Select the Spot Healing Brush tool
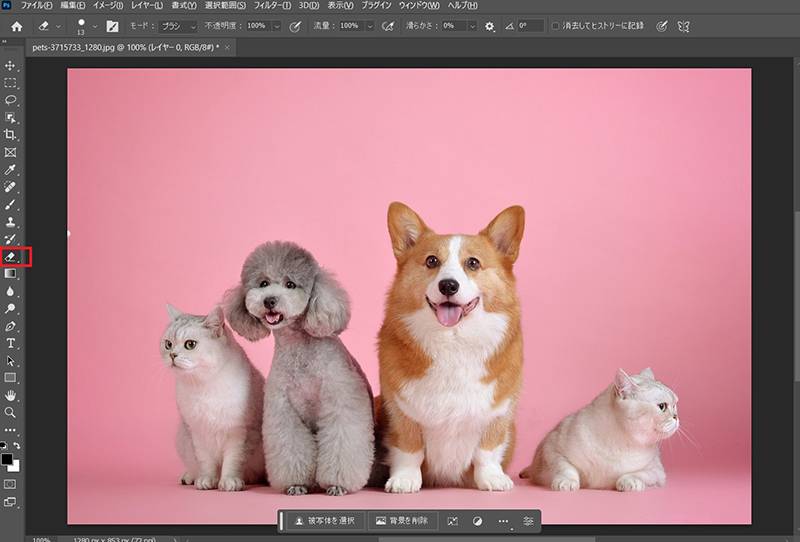 [10, 187]
